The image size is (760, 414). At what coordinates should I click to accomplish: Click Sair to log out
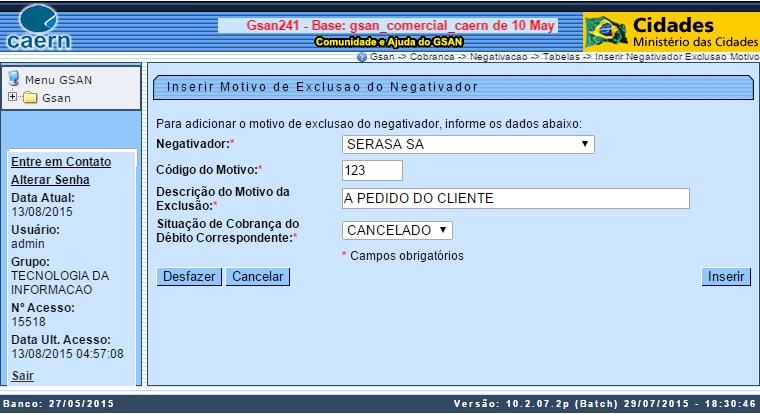(x=22, y=376)
